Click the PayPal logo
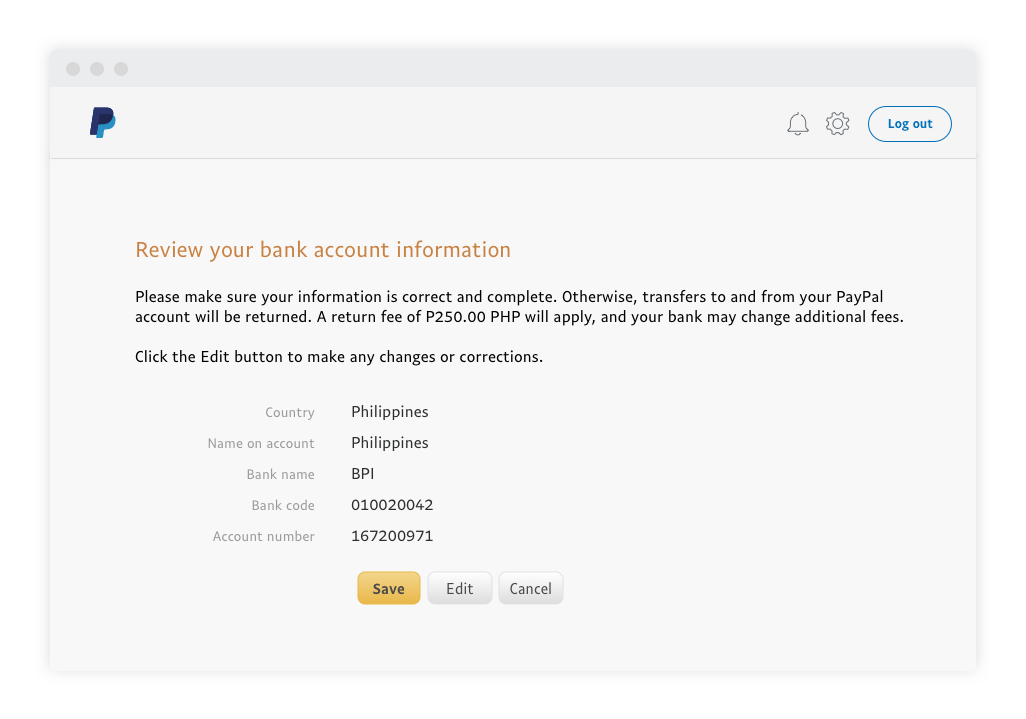This screenshot has width=1026, height=719. pyautogui.click(x=102, y=122)
